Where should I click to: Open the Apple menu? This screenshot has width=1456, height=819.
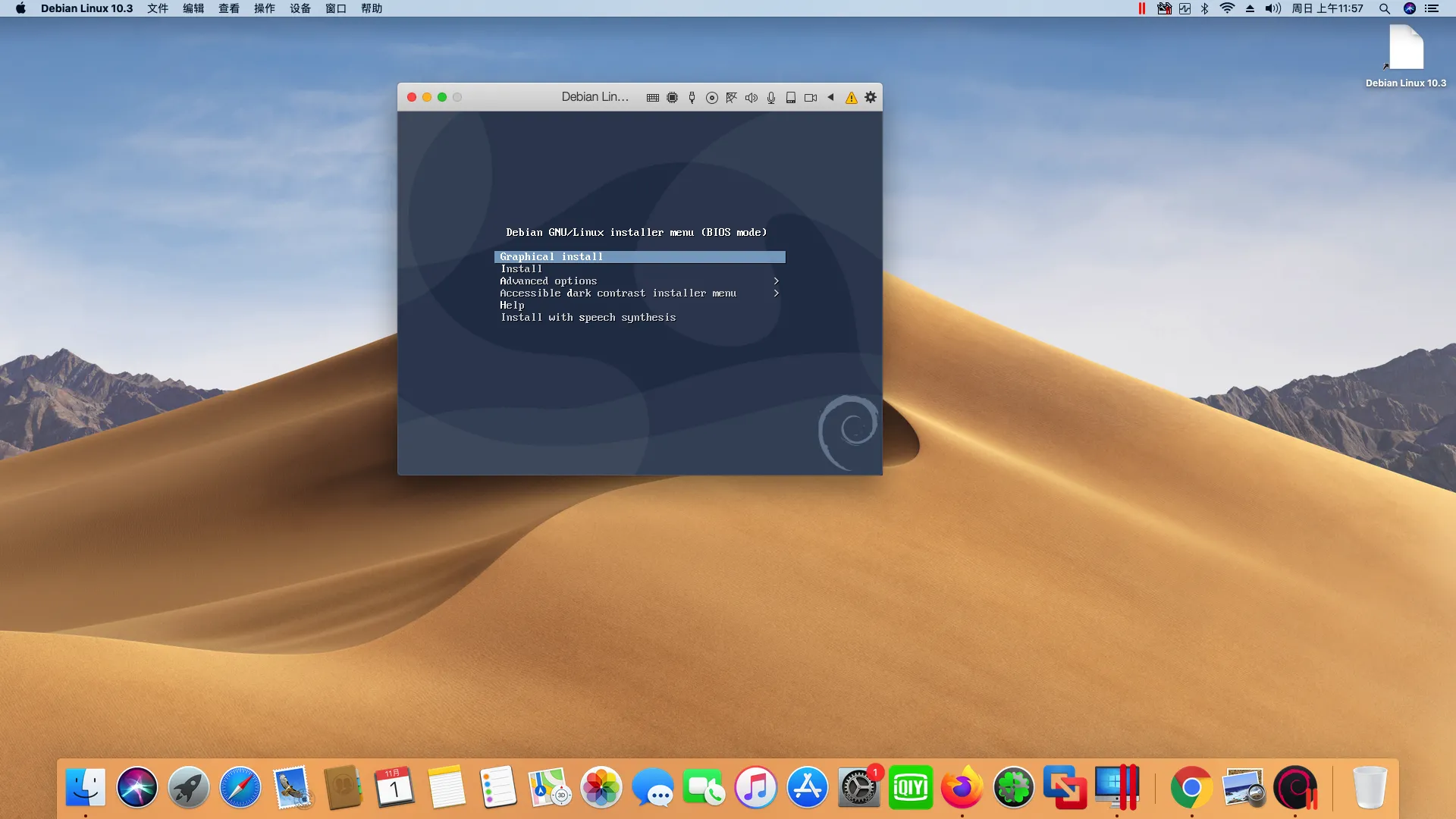[x=20, y=8]
